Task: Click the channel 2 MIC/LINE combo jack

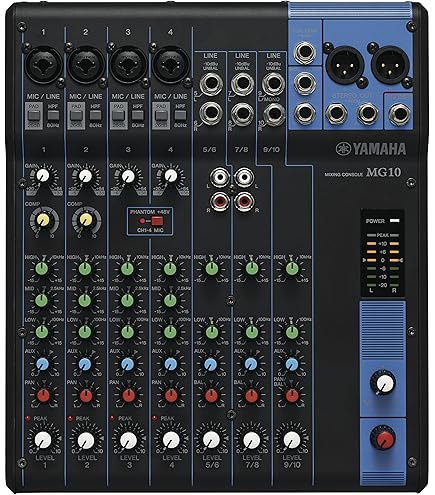Action: tap(86, 64)
